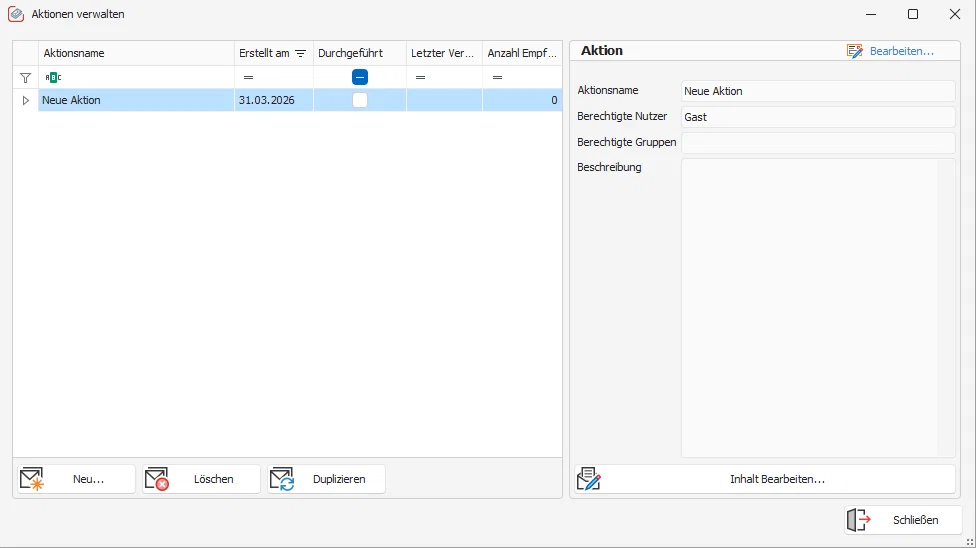Open Letzter Ver... filter operator equals sign
The width and height of the screenshot is (976, 548).
(x=421, y=77)
